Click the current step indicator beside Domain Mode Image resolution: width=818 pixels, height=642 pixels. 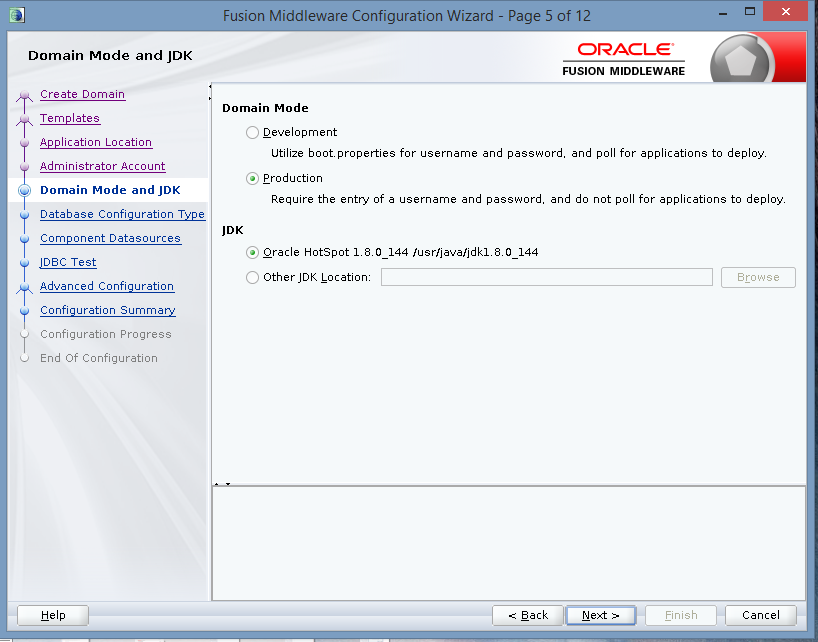click(x=24, y=190)
